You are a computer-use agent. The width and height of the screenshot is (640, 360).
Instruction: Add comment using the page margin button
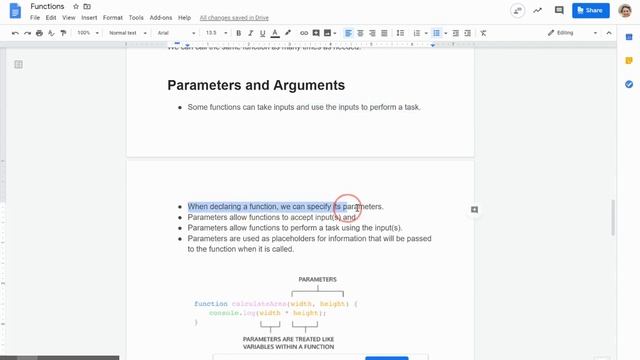click(474, 210)
